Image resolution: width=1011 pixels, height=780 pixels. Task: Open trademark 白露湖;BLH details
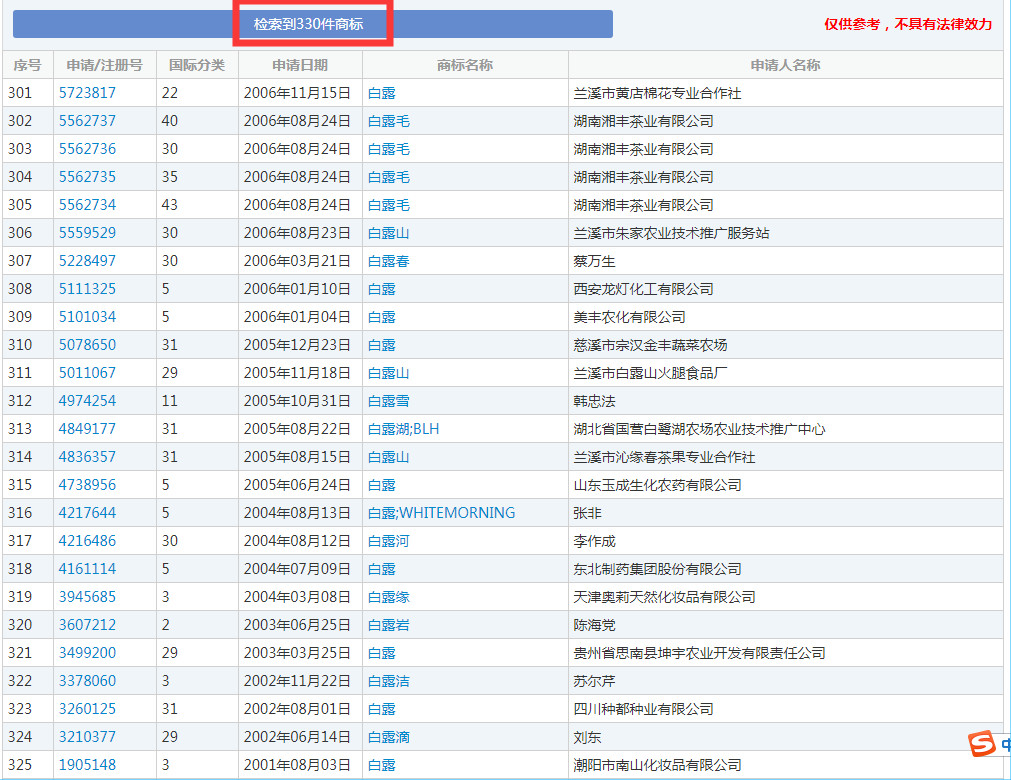(x=403, y=429)
